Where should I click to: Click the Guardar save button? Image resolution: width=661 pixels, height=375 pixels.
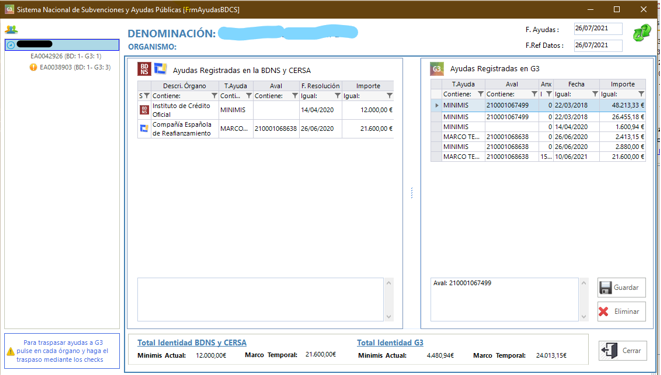tap(621, 288)
